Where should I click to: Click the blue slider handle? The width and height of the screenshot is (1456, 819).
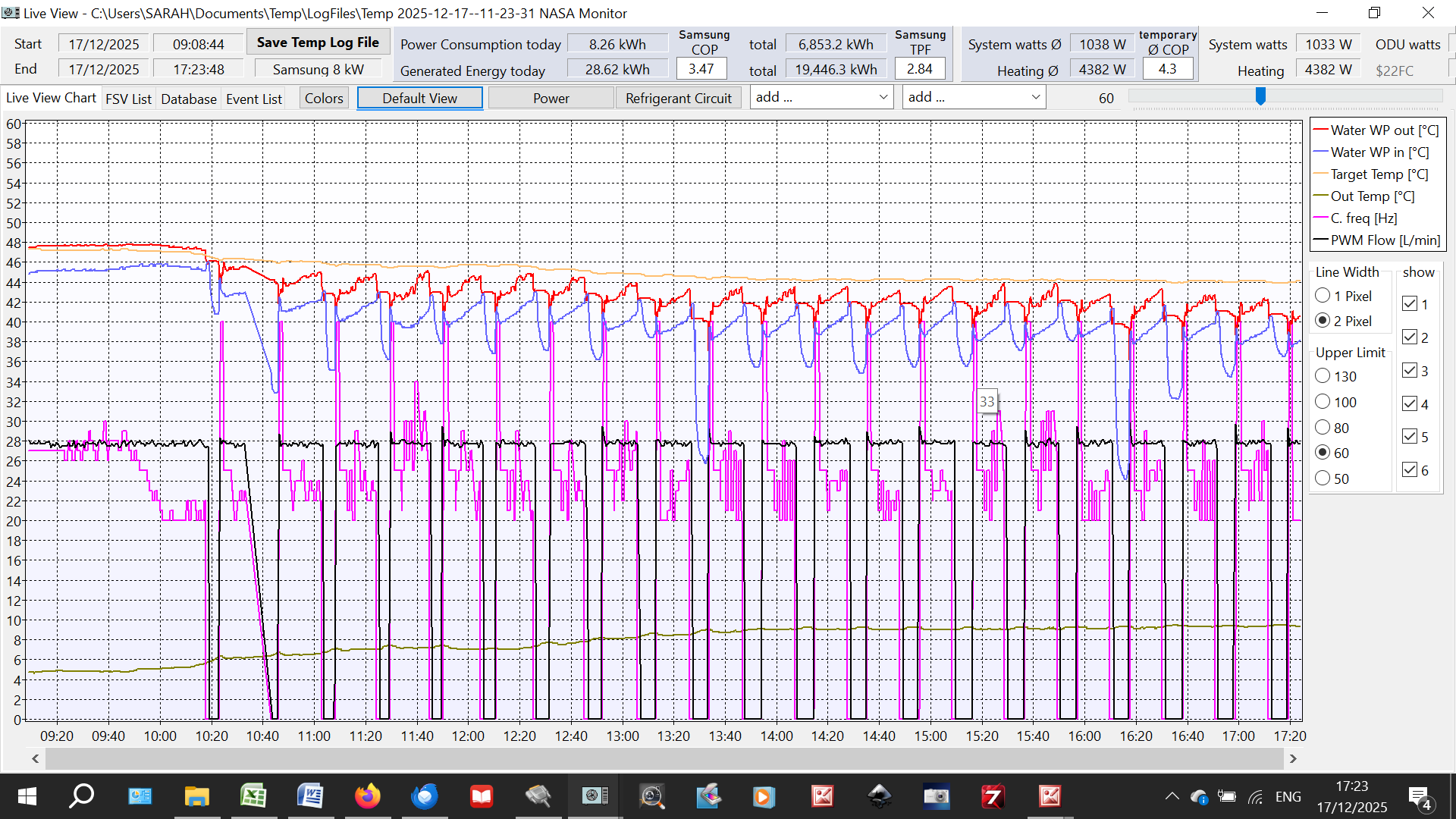coord(1260,96)
